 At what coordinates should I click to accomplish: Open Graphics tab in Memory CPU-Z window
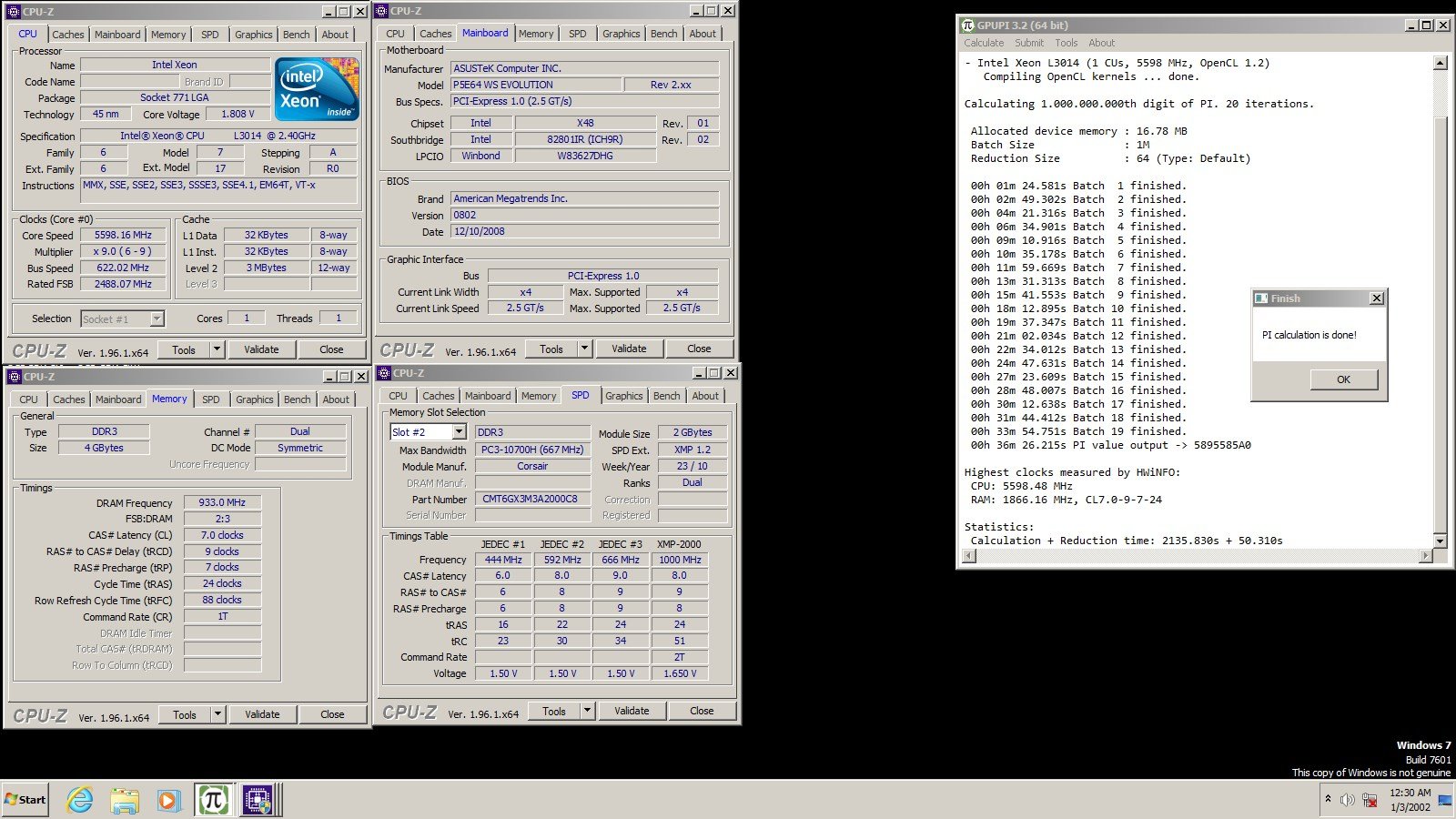tap(254, 399)
